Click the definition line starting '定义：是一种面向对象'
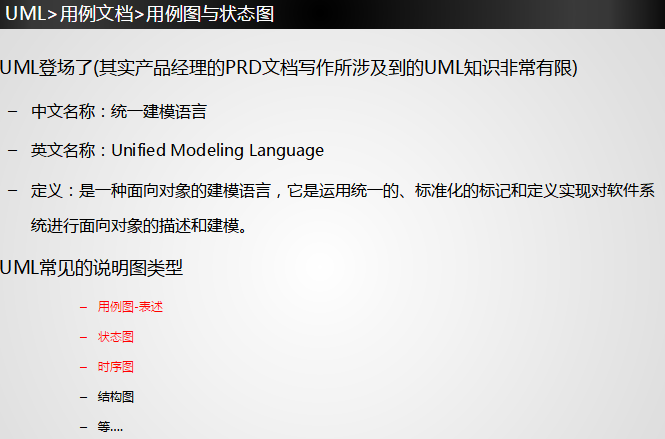The height and width of the screenshot is (439, 665). (x=343, y=190)
